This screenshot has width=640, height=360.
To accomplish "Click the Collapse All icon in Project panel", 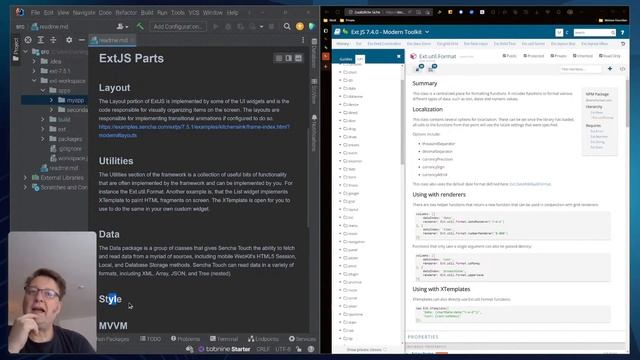I will (x=53, y=40).
